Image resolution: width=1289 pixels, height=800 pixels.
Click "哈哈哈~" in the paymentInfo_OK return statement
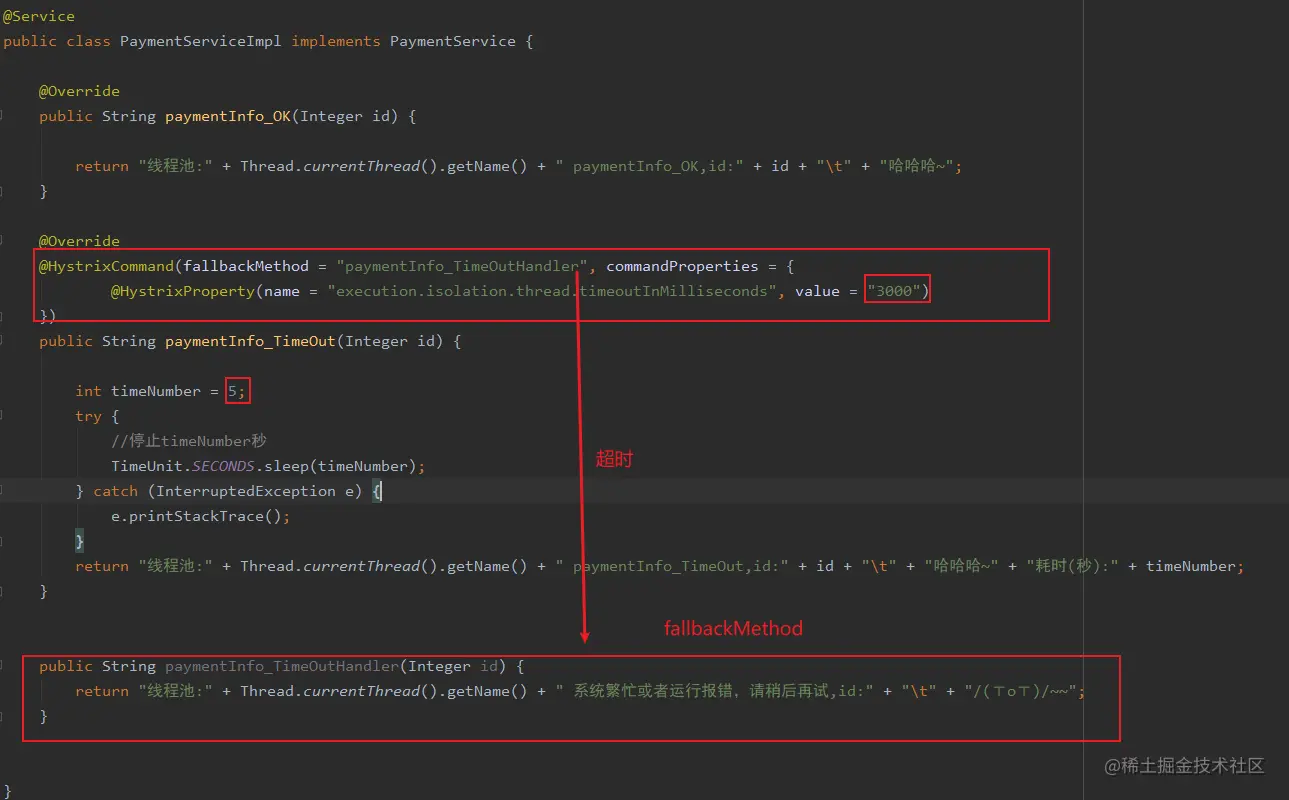(x=916, y=166)
